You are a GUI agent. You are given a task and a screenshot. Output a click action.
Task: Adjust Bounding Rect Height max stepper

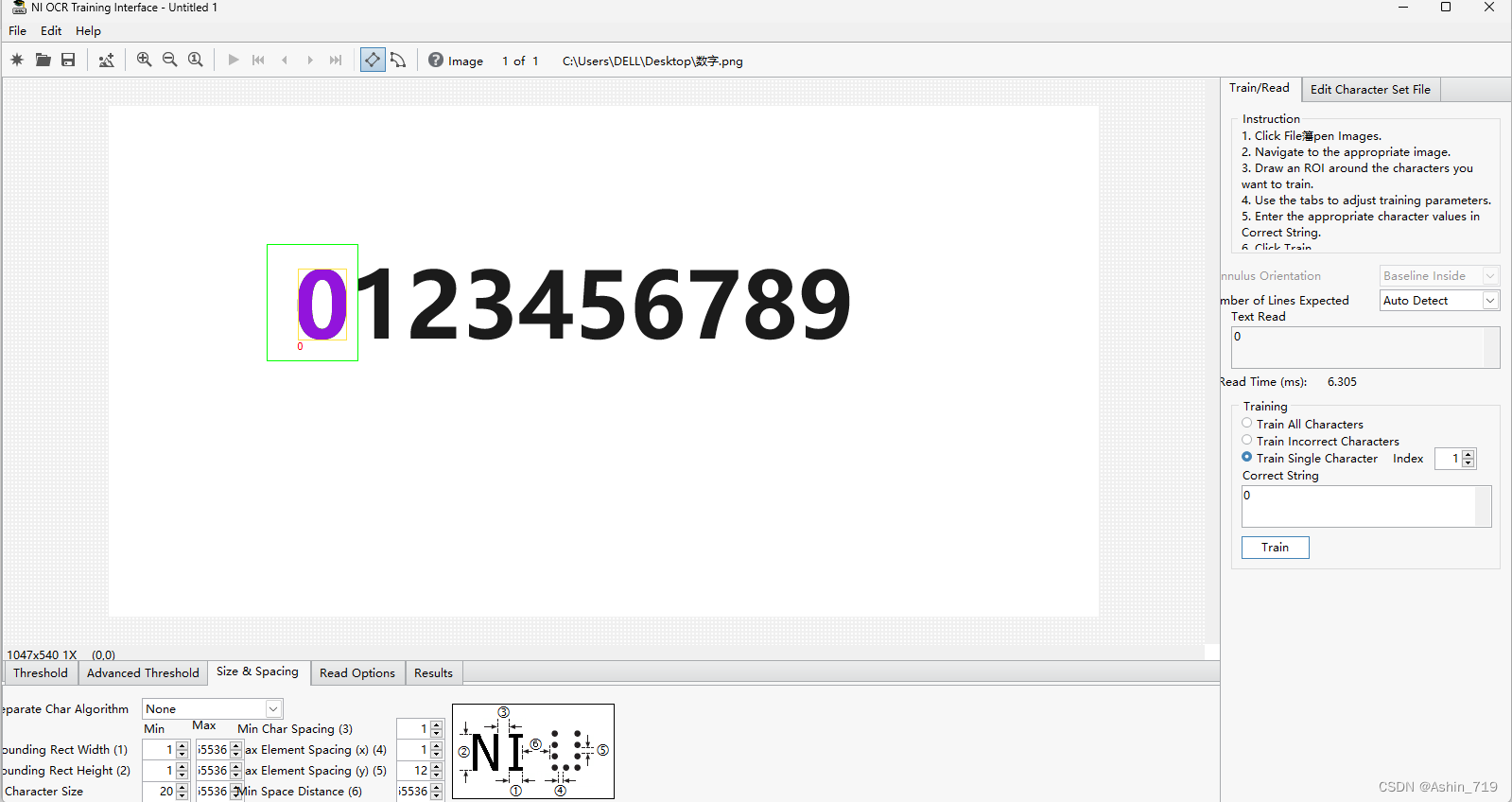tap(236, 771)
